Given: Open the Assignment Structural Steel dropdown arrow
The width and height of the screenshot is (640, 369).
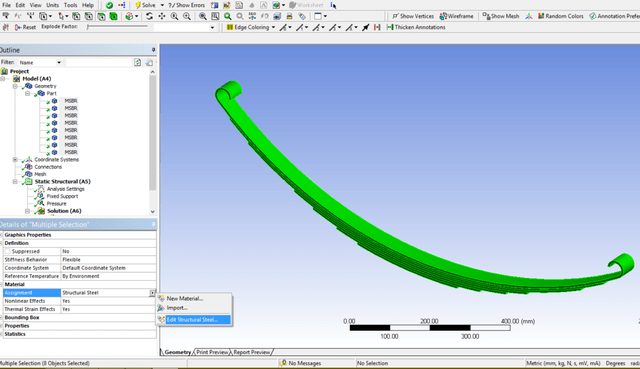Looking at the screenshot, I should coord(152,293).
